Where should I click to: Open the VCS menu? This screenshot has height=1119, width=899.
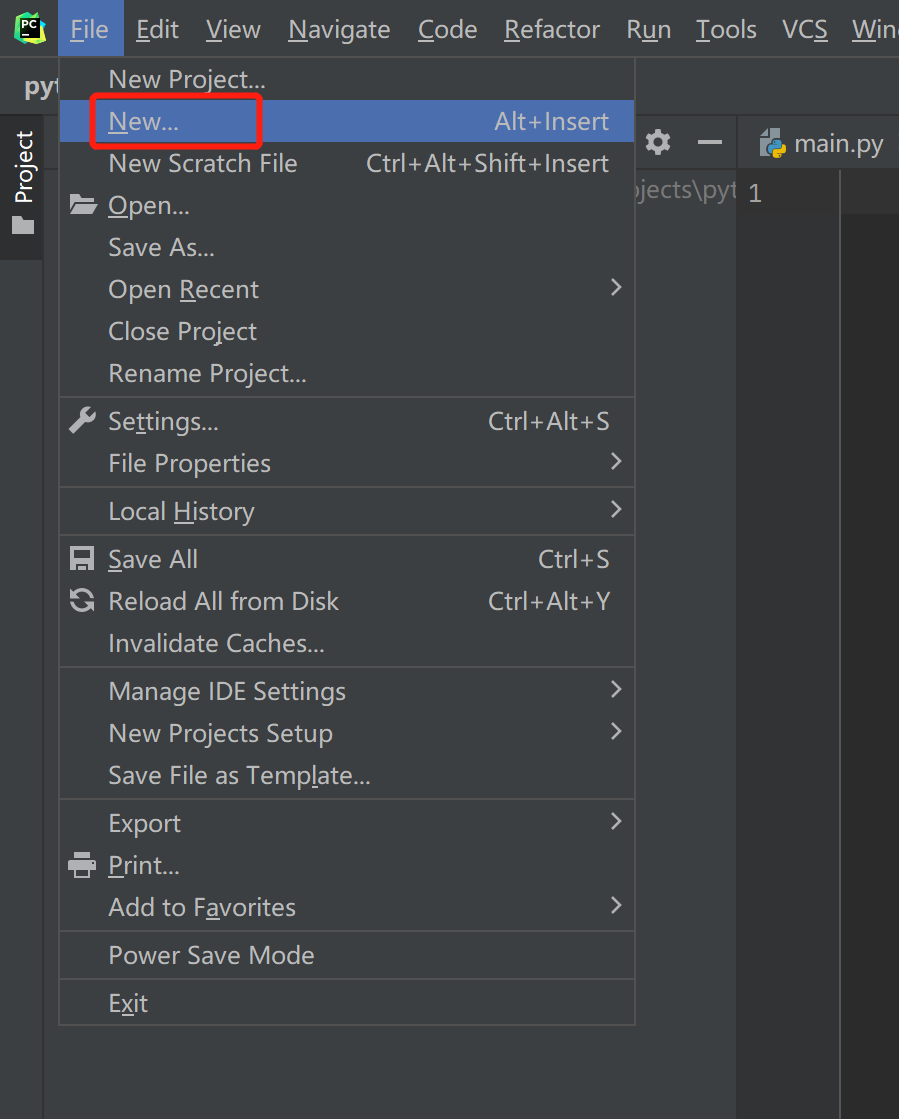(x=804, y=29)
